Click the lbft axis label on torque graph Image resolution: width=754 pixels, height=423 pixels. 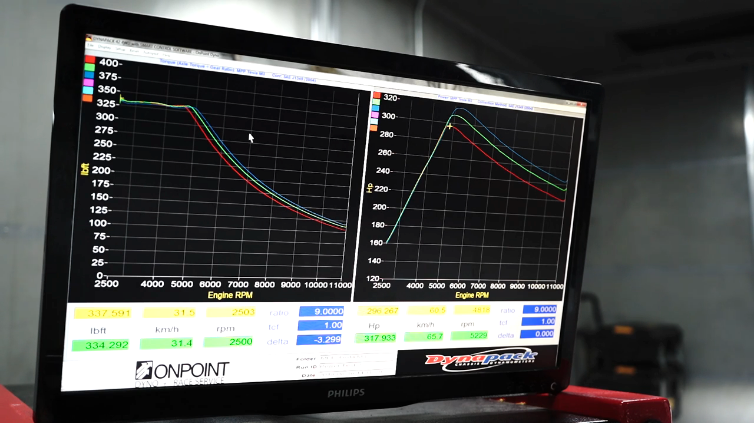(85, 169)
